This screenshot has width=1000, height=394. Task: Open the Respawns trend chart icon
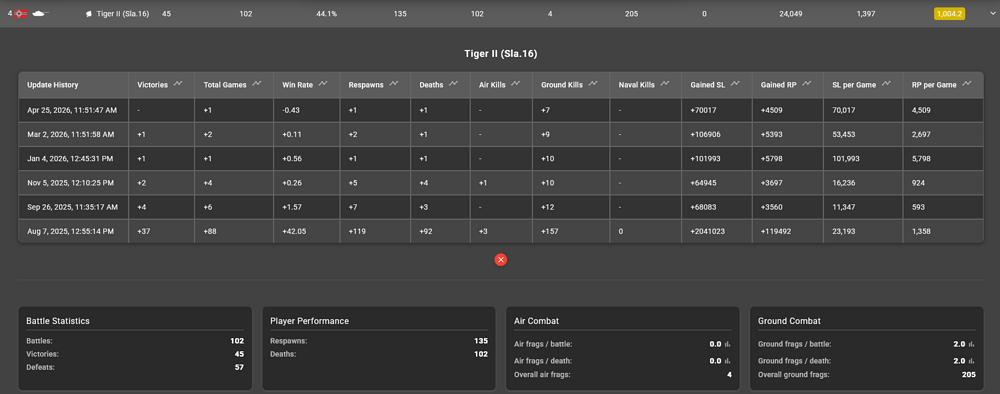coord(393,84)
